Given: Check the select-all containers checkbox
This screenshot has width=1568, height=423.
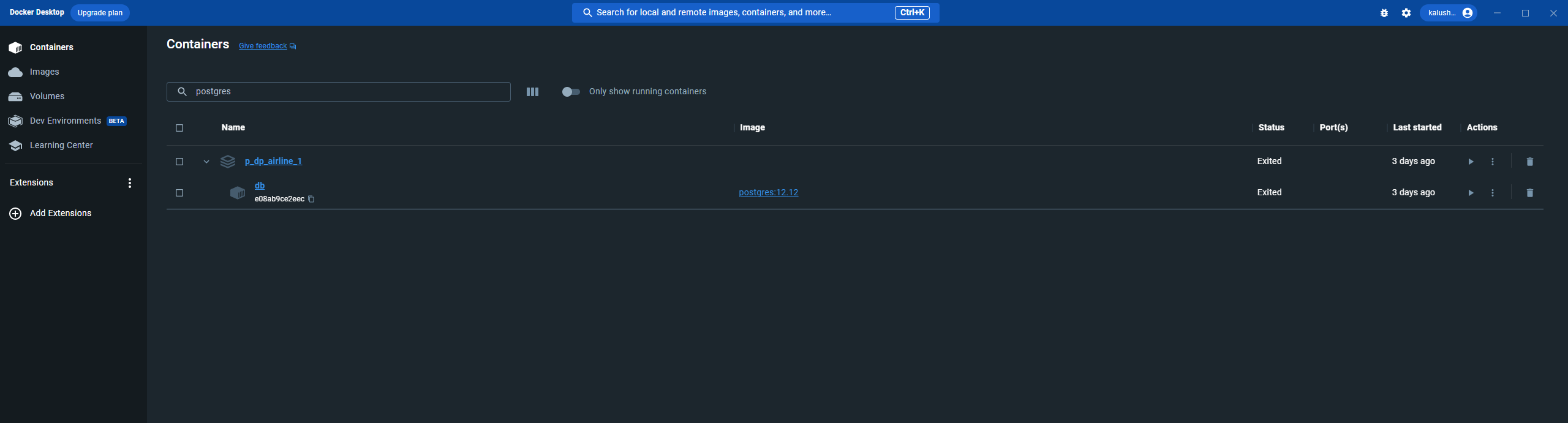Looking at the screenshot, I should pos(179,128).
